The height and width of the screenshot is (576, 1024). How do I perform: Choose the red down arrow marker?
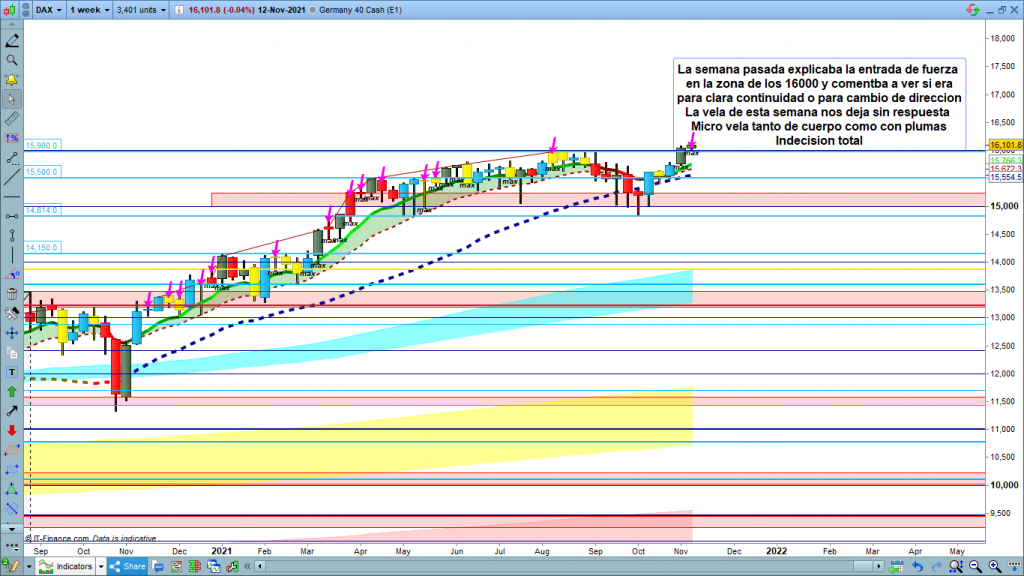pyautogui.click(x=11, y=430)
